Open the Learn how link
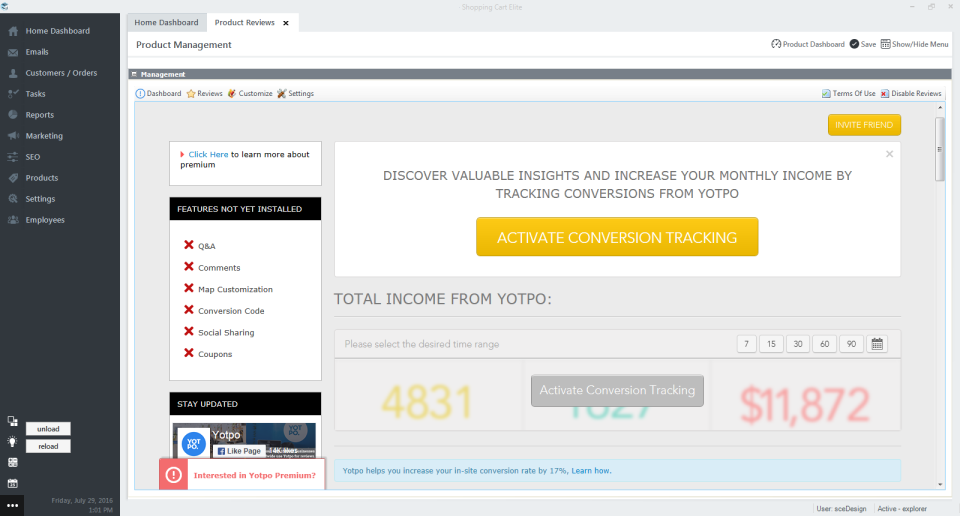The width and height of the screenshot is (960, 516). [590, 471]
